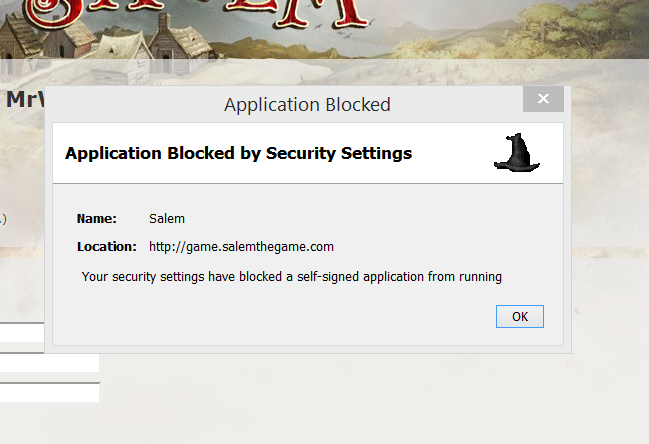Click the bold Application Blocked by Security Settings heading
This screenshot has height=444, width=649.
point(238,153)
